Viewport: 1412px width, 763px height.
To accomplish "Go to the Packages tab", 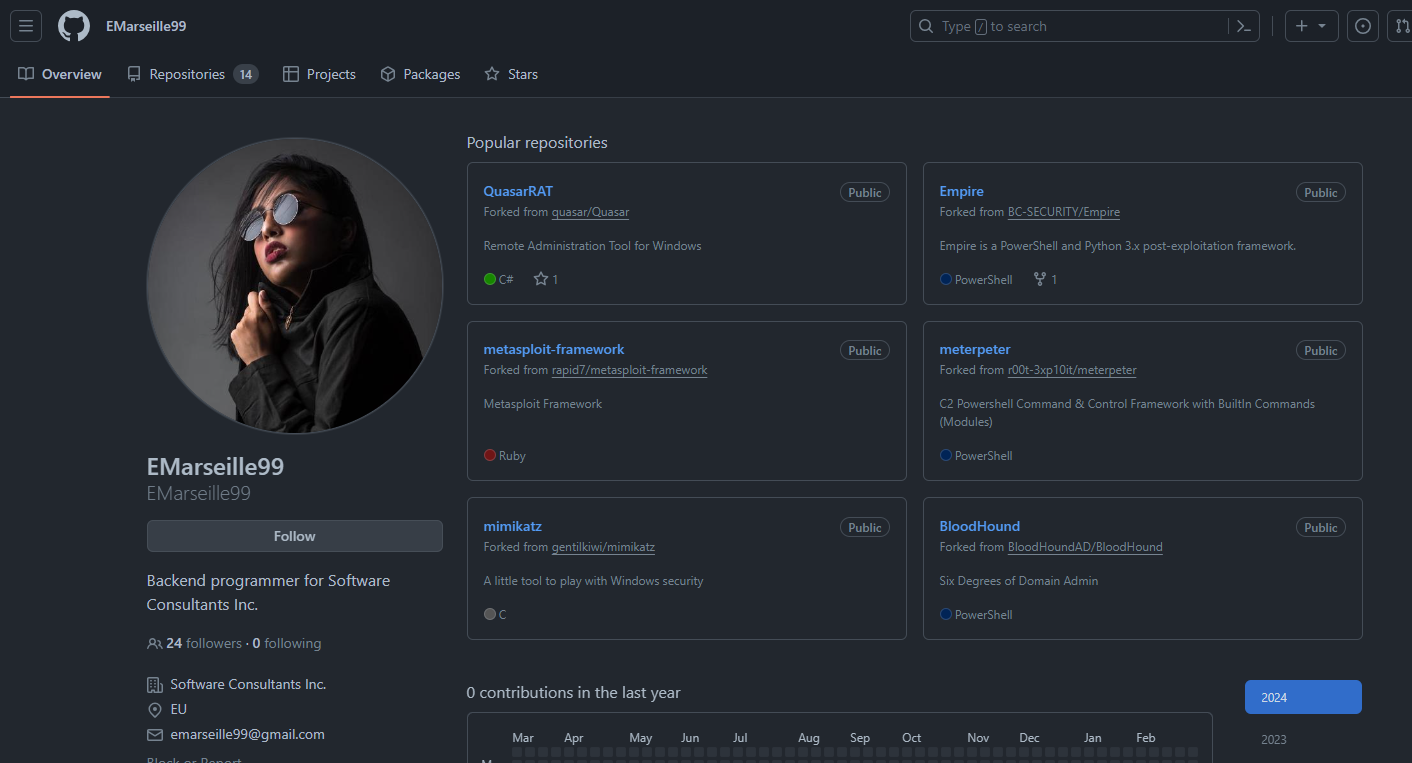I will click(x=420, y=74).
